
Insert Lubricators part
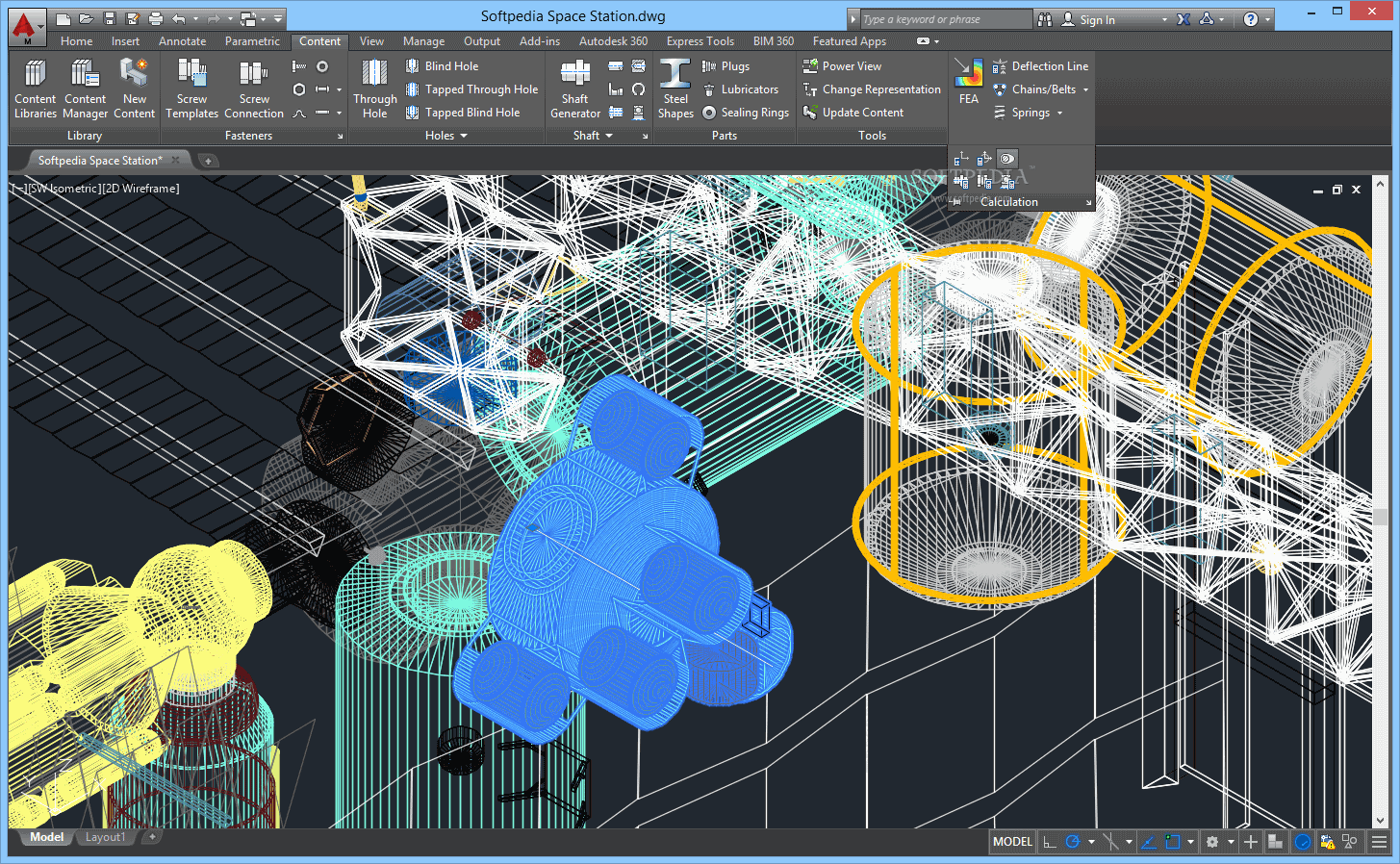click(740, 89)
